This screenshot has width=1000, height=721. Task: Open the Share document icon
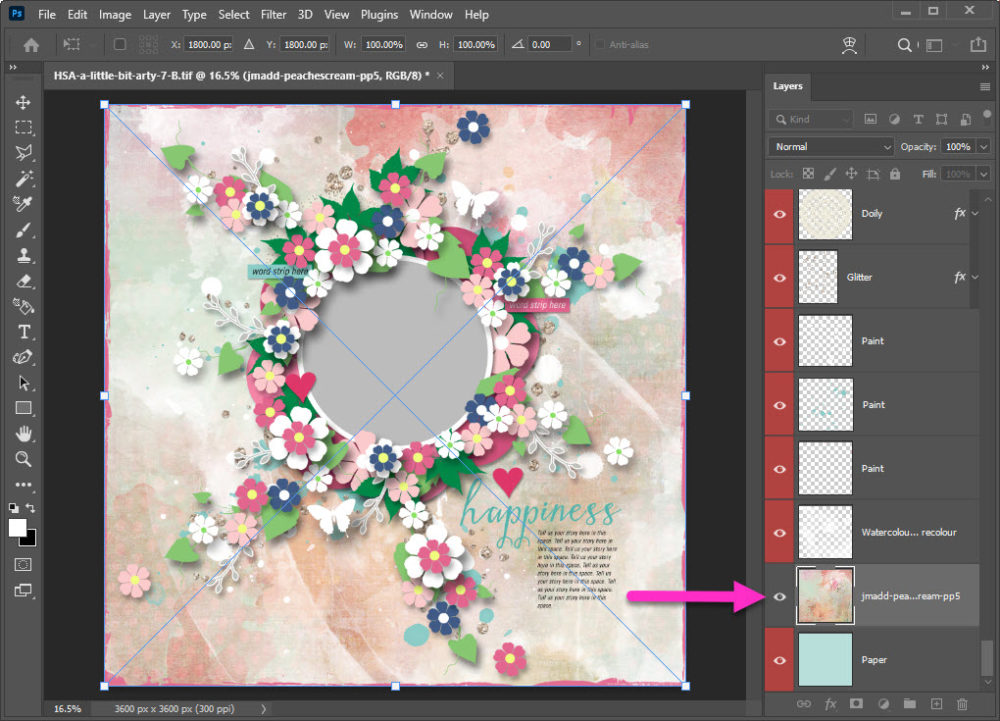coord(978,45)
